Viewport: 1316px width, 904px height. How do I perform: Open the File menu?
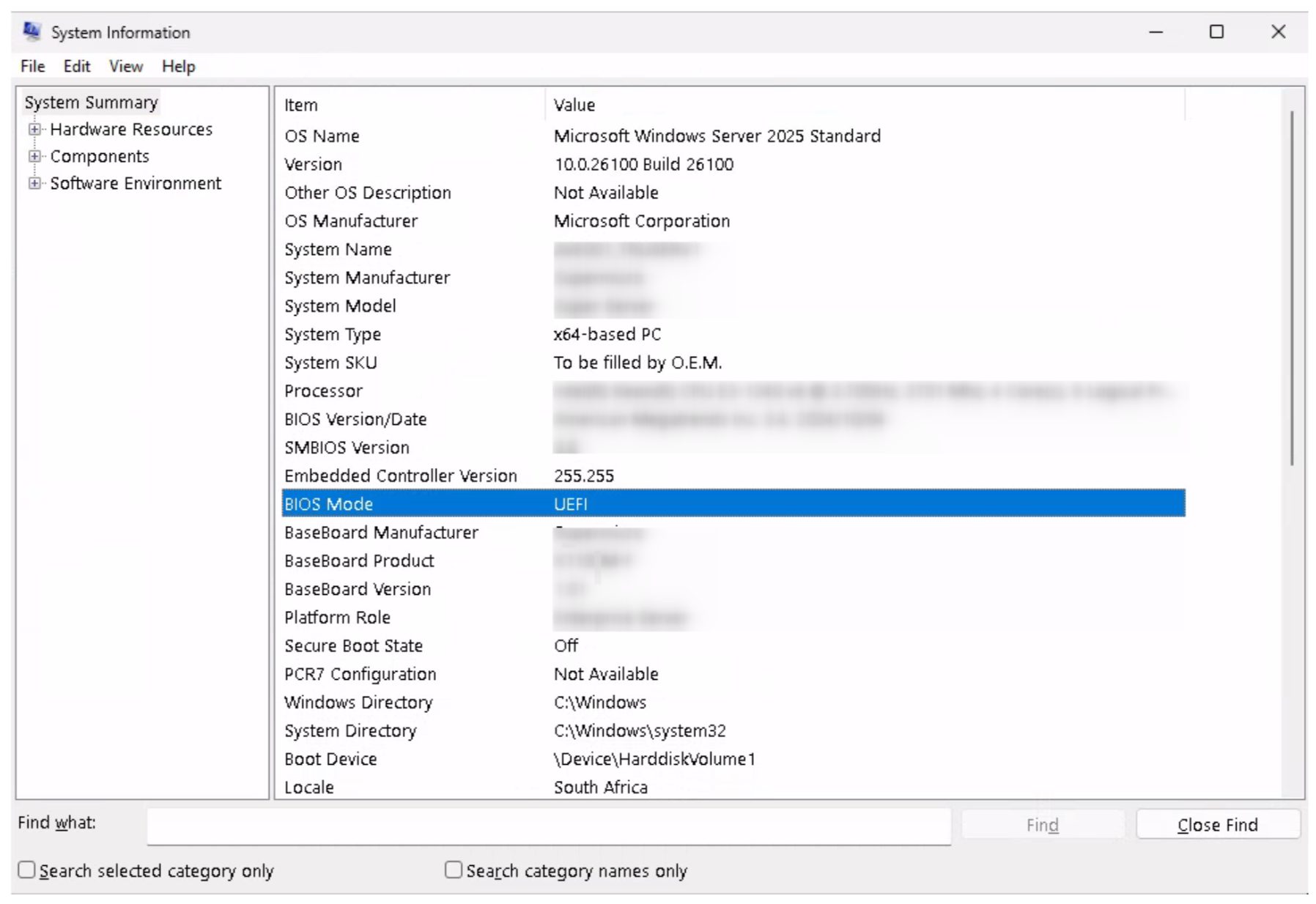(x=32, y=67)
